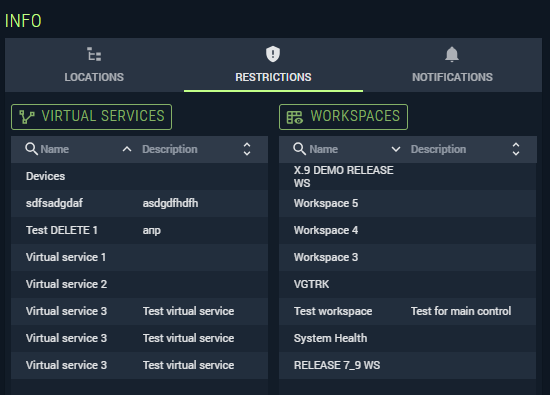Click Description header in Virtual Services table
The width and height of the screenshot is (550, 395).
click(170, 149)
